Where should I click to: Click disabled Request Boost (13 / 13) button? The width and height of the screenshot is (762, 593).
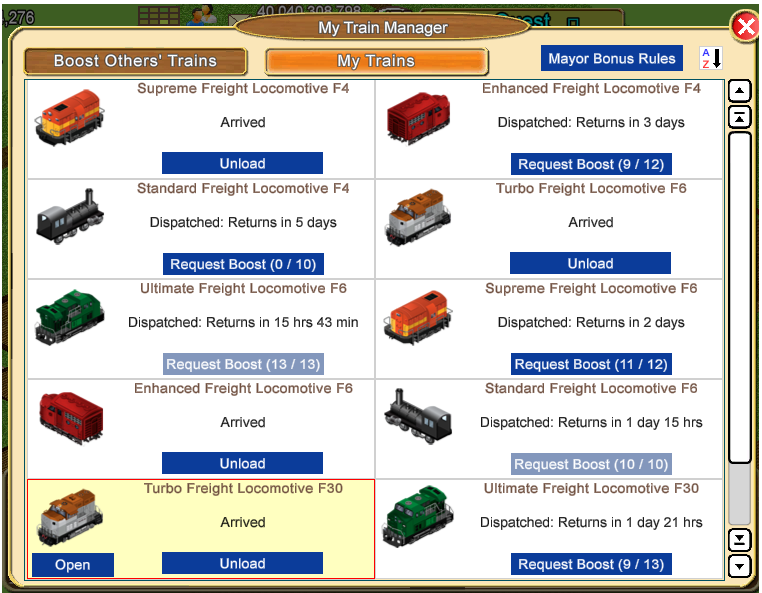pyautogui.click(x=243, y=364)
